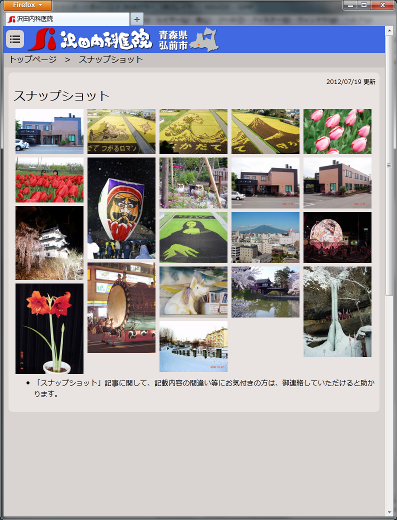
Task: View the night castle cherry blossom photo
Action: pyautogui.click(x=49, y=243)
